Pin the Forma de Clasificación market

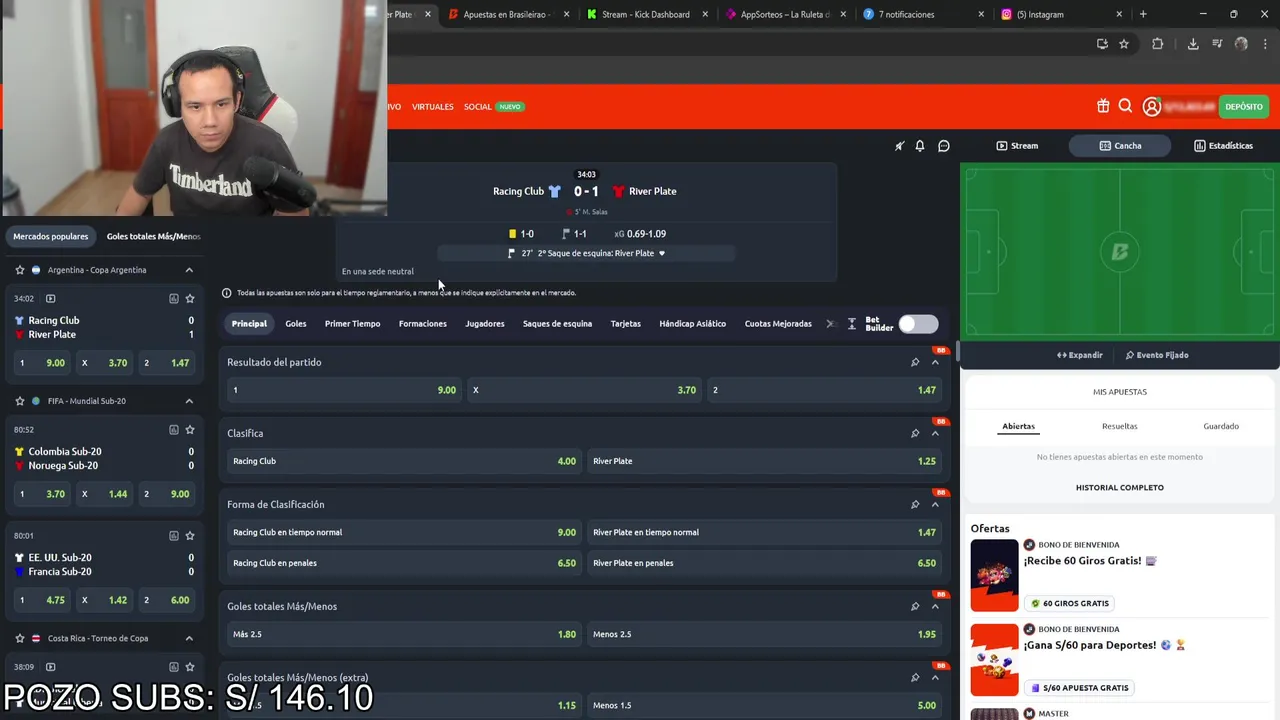pyautogui.click(x=915, y=504)
